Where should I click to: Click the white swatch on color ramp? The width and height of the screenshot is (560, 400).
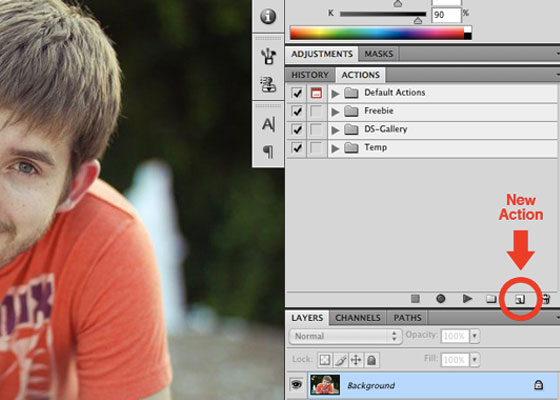coord(468,30)
